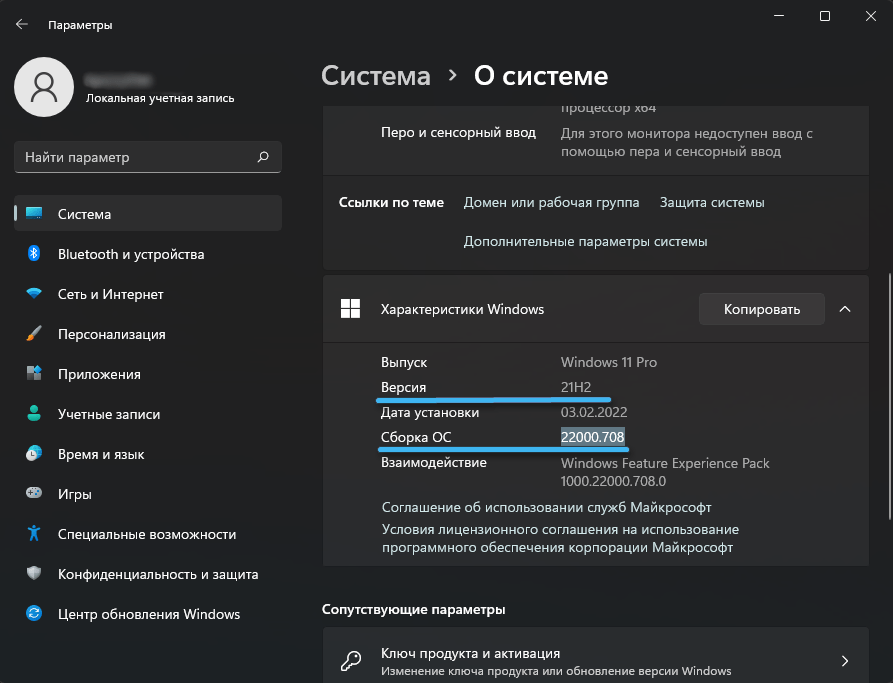Click the Приложения apps icon
This screenshot has height=683, width=893.
(34, 374)
